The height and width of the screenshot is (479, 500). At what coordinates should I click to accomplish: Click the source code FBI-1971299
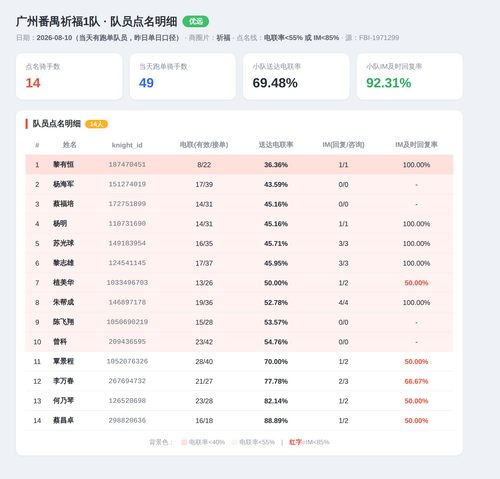[379, 38]
